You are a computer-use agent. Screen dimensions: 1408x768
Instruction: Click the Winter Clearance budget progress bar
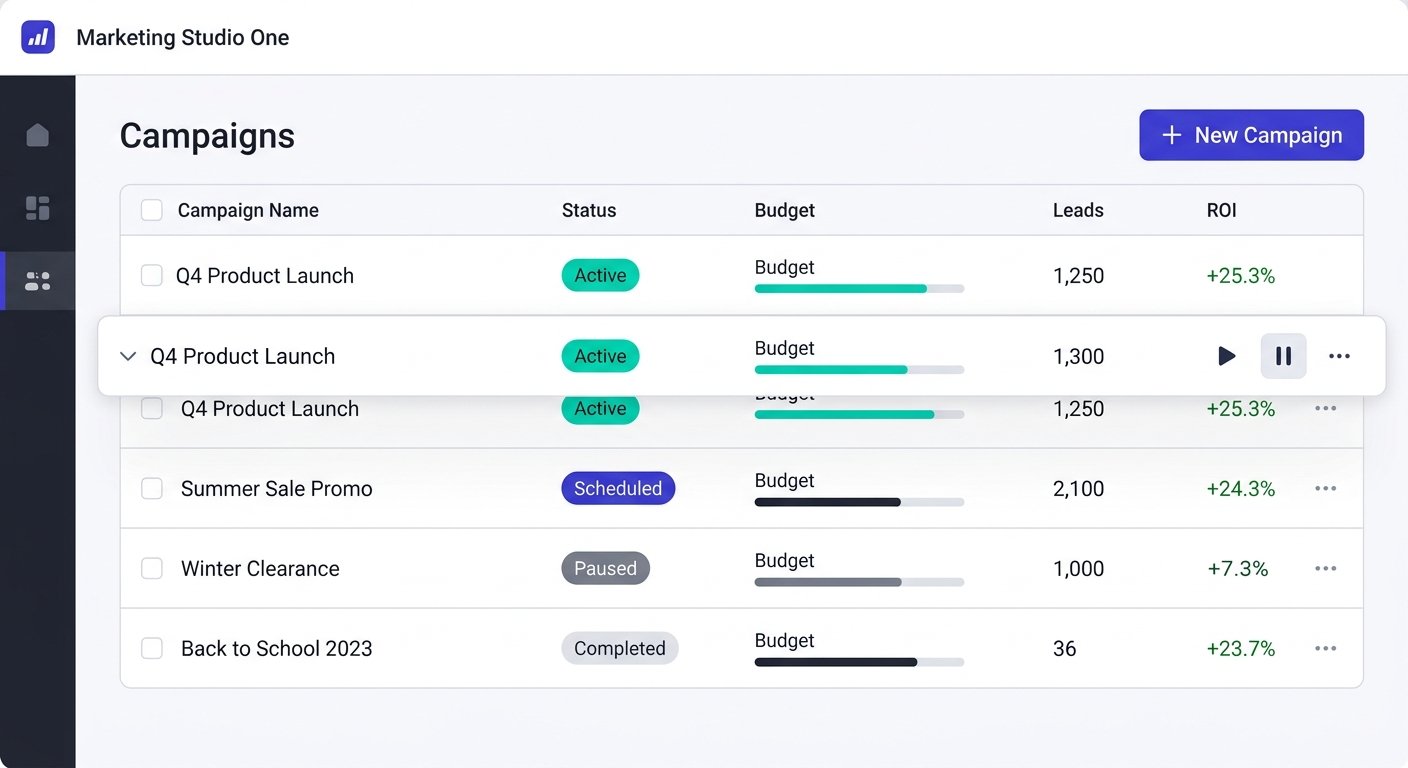pyautogui.click(x=859, y=582)
